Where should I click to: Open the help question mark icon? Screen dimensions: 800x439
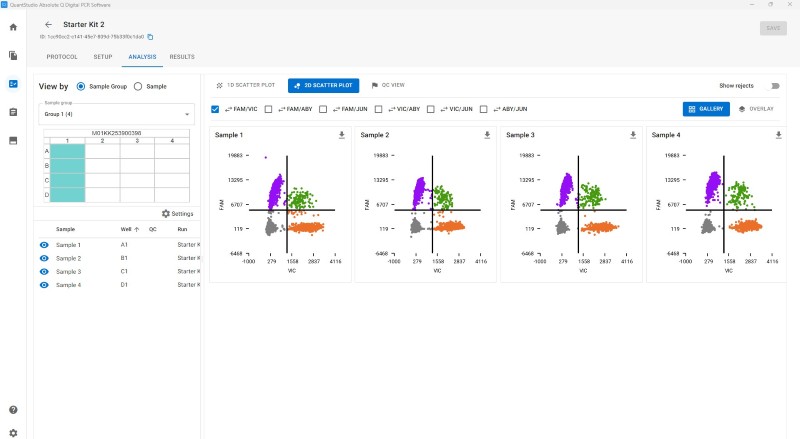(x=13, y=410)
